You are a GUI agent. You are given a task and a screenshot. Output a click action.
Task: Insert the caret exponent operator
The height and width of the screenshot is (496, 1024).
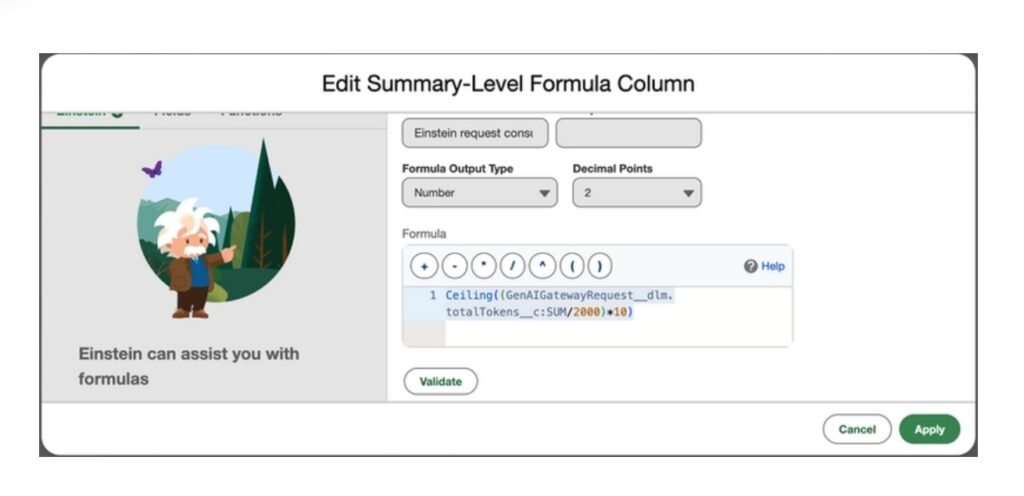click(541, 266)
